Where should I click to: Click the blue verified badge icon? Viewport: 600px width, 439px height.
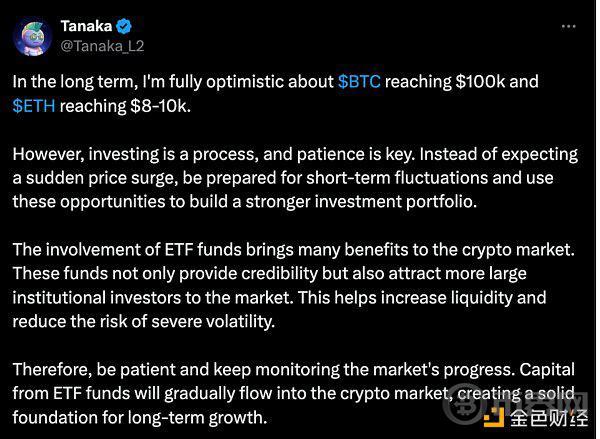[124, 26]
